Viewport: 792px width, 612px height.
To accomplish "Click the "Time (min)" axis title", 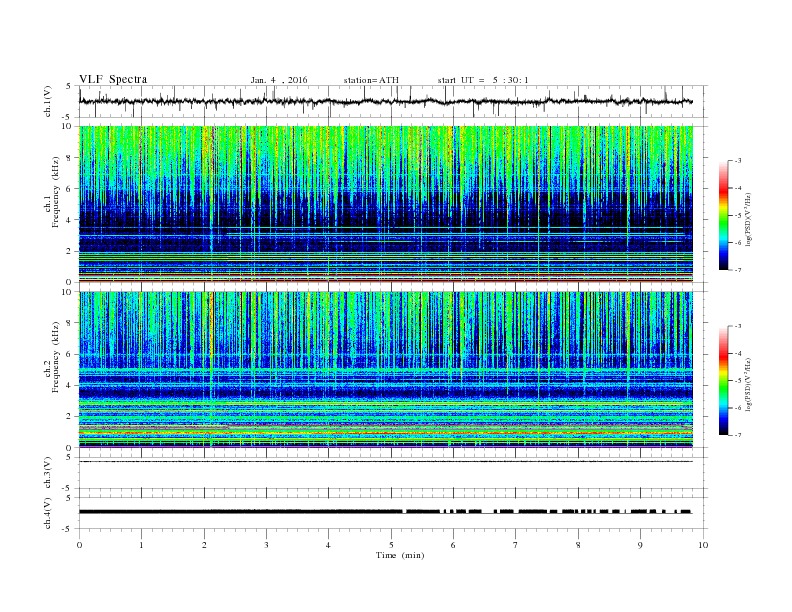I will [400, 555].
